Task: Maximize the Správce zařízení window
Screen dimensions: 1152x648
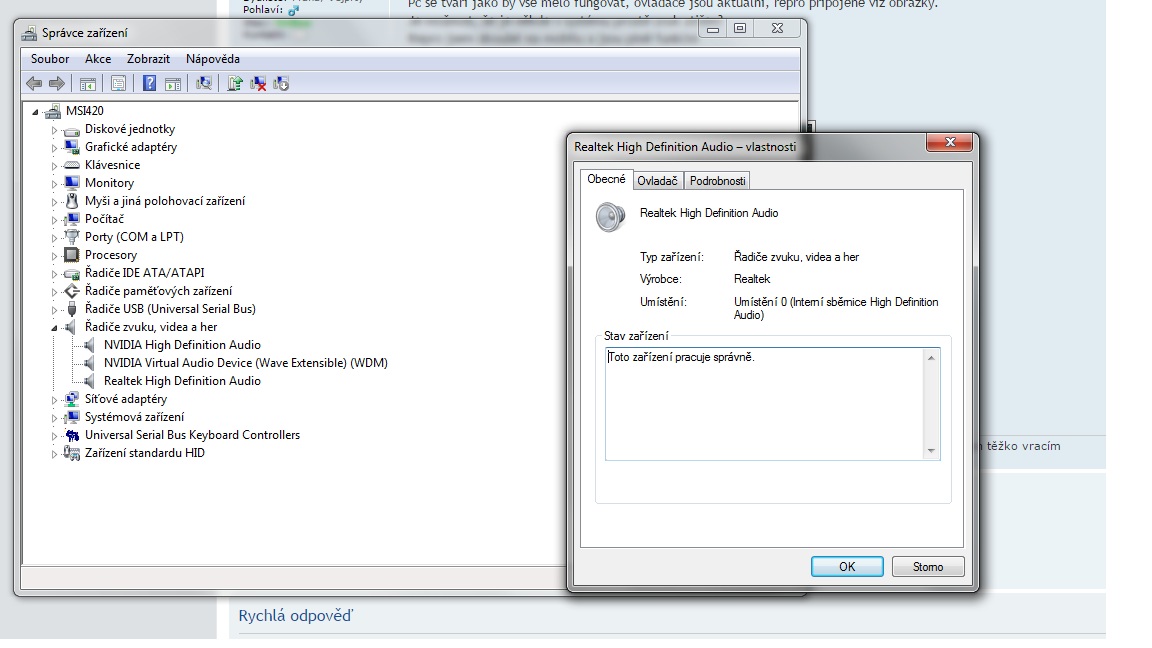Action: pyautogui.click(x=740, y=28)
